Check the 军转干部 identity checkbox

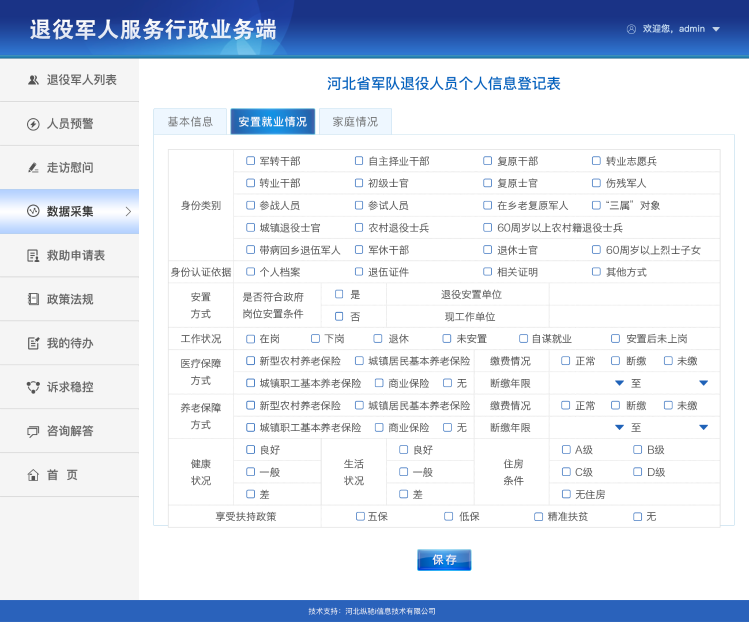tap(251, 161)
